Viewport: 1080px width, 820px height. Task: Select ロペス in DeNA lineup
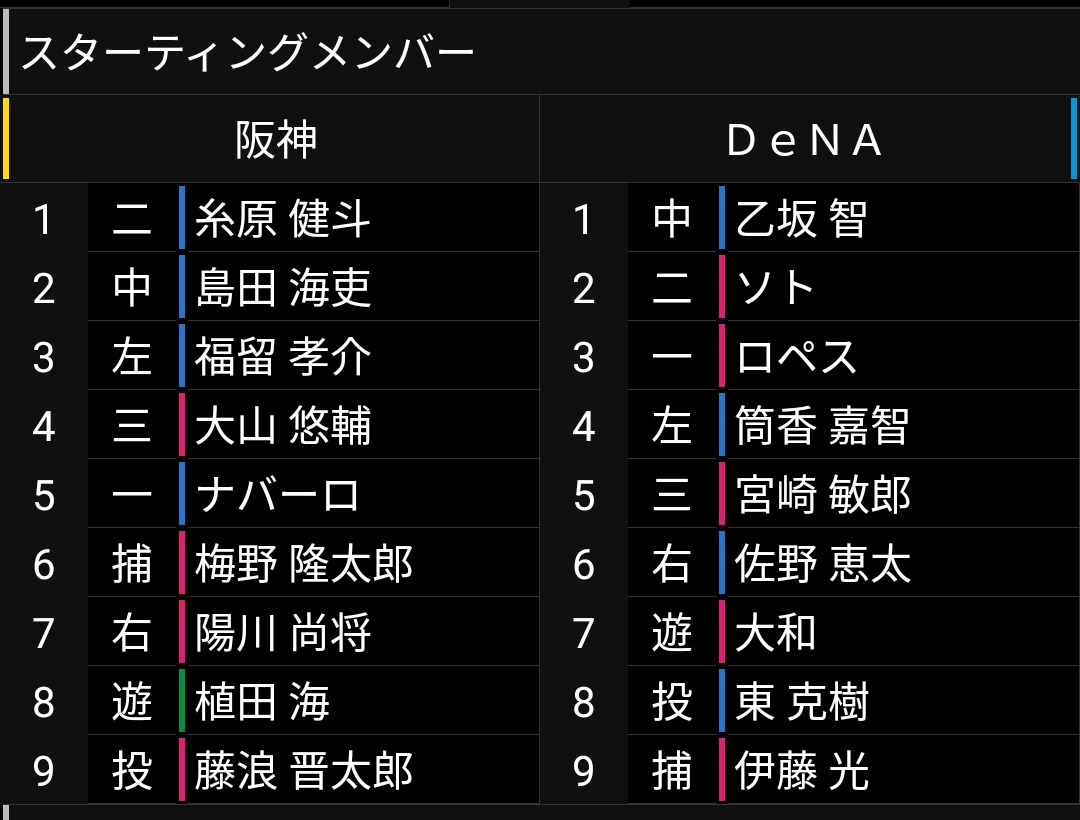pyautogui.click(x=797, y=357)
